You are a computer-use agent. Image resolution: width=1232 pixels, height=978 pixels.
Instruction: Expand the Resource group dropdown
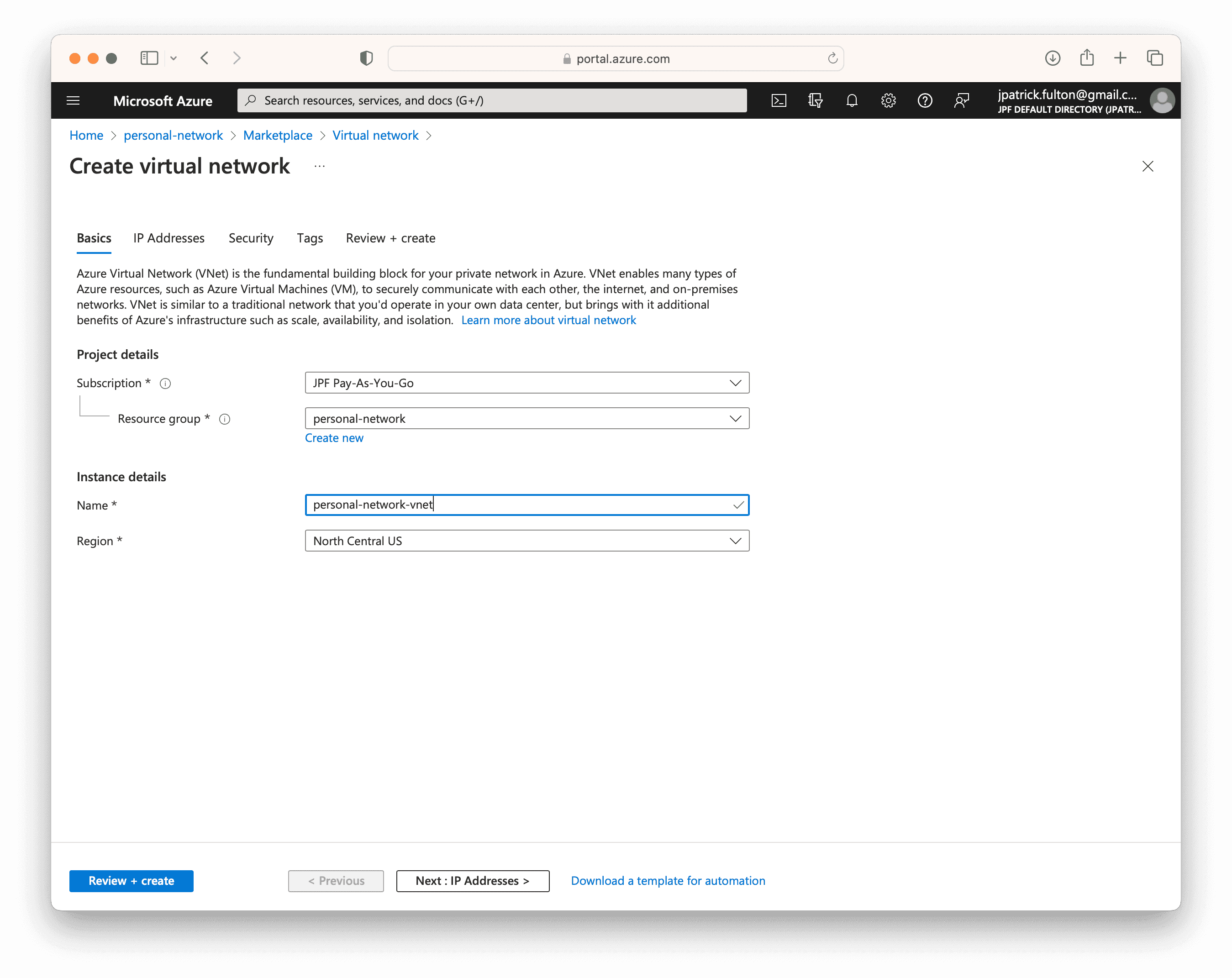[527, 419]
